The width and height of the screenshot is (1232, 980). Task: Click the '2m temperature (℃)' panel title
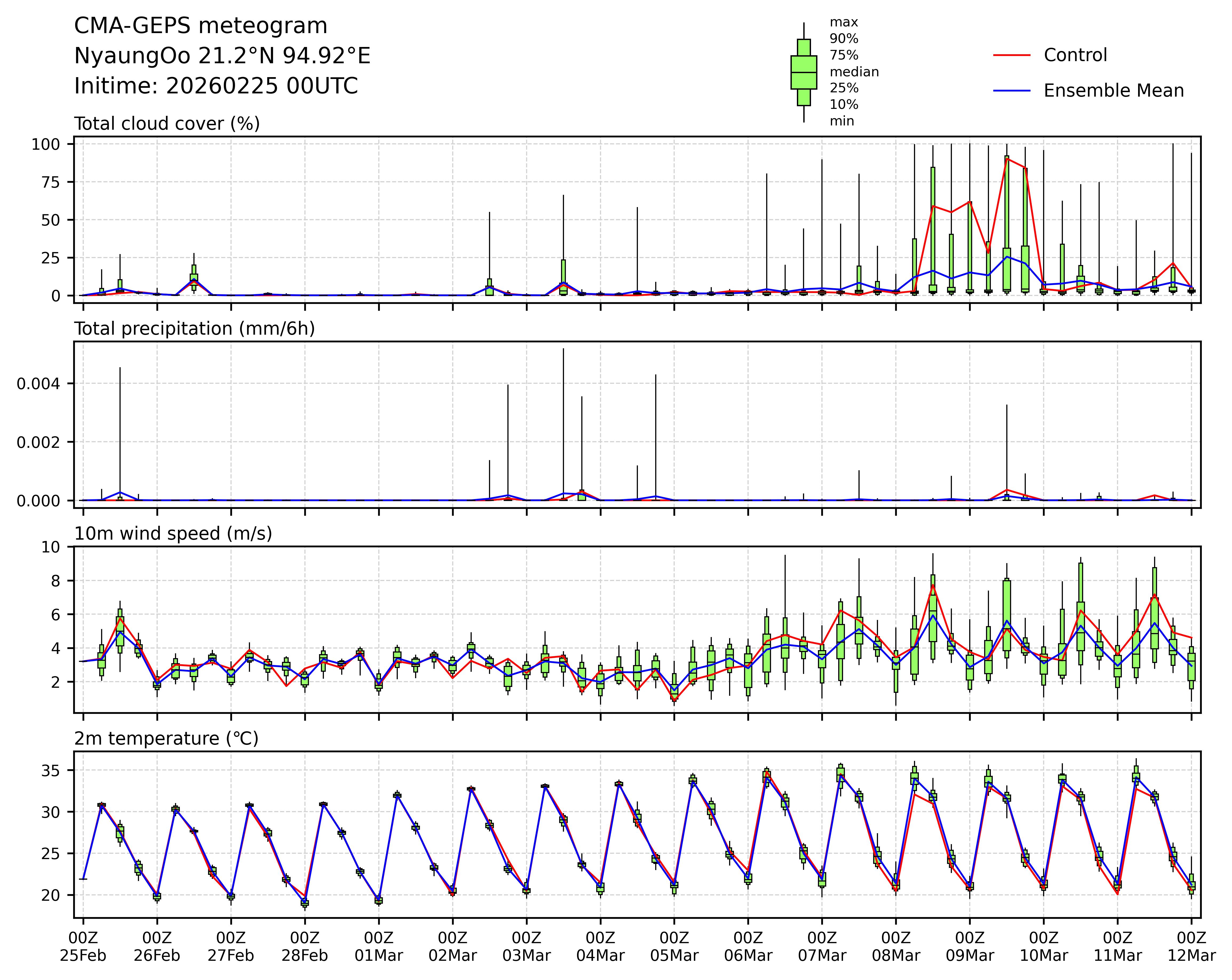click(166, 739)
